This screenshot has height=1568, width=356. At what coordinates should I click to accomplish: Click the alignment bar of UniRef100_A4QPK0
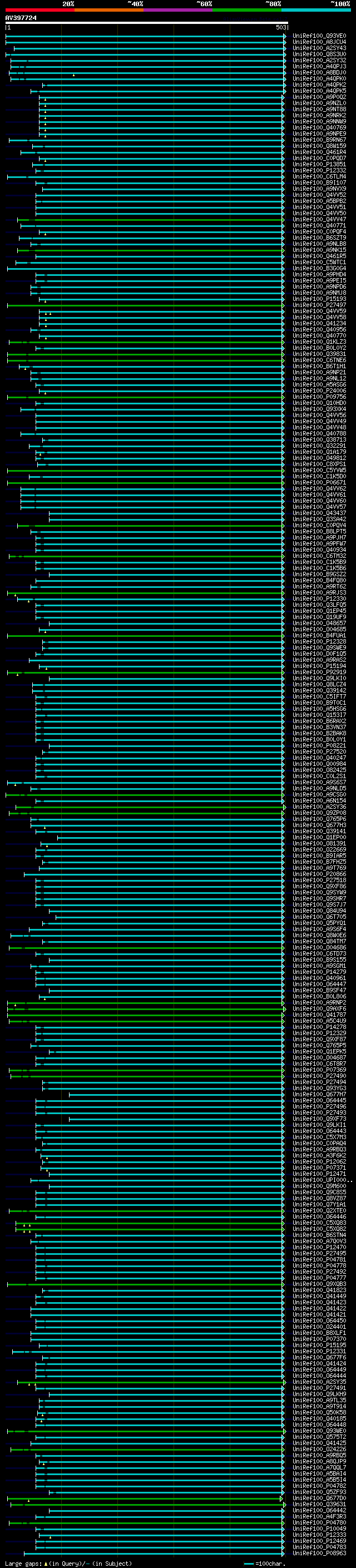tap(148, 79)
